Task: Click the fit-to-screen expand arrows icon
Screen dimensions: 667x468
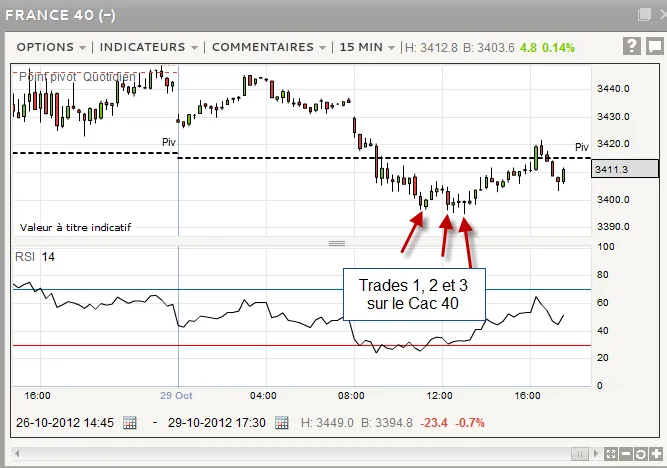Action: [x=610, y=454]
